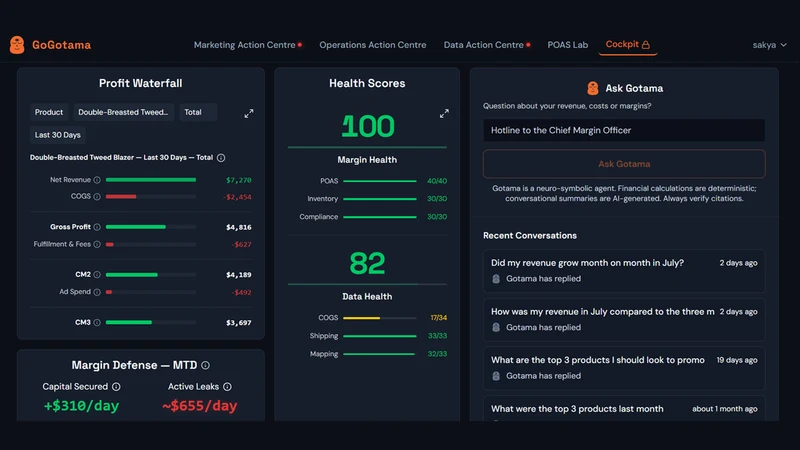The image size is (800, 450).
Task: Click the $4,816 Gross Profit value
Action: (239, 227)
